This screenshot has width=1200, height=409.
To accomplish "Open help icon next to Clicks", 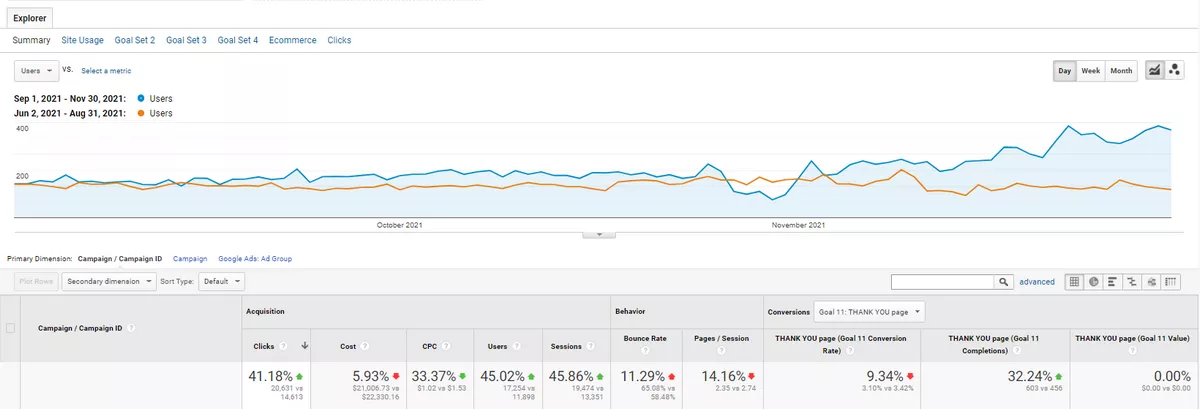I will (283, 346).
